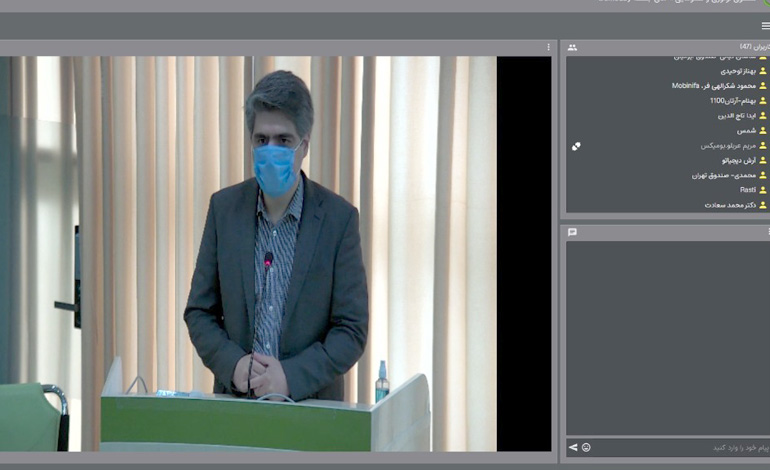This screenshot has width=770, height=470.
Task: Open the hamburger menu at top right
Action: [x=765, y=26]
